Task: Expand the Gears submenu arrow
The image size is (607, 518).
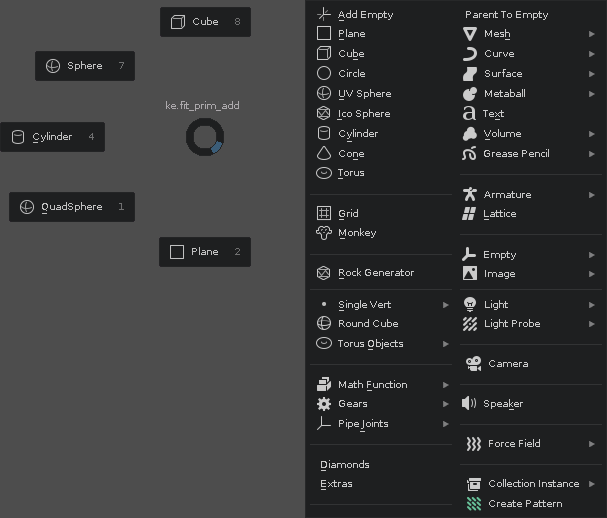Action: click(446, 404)
